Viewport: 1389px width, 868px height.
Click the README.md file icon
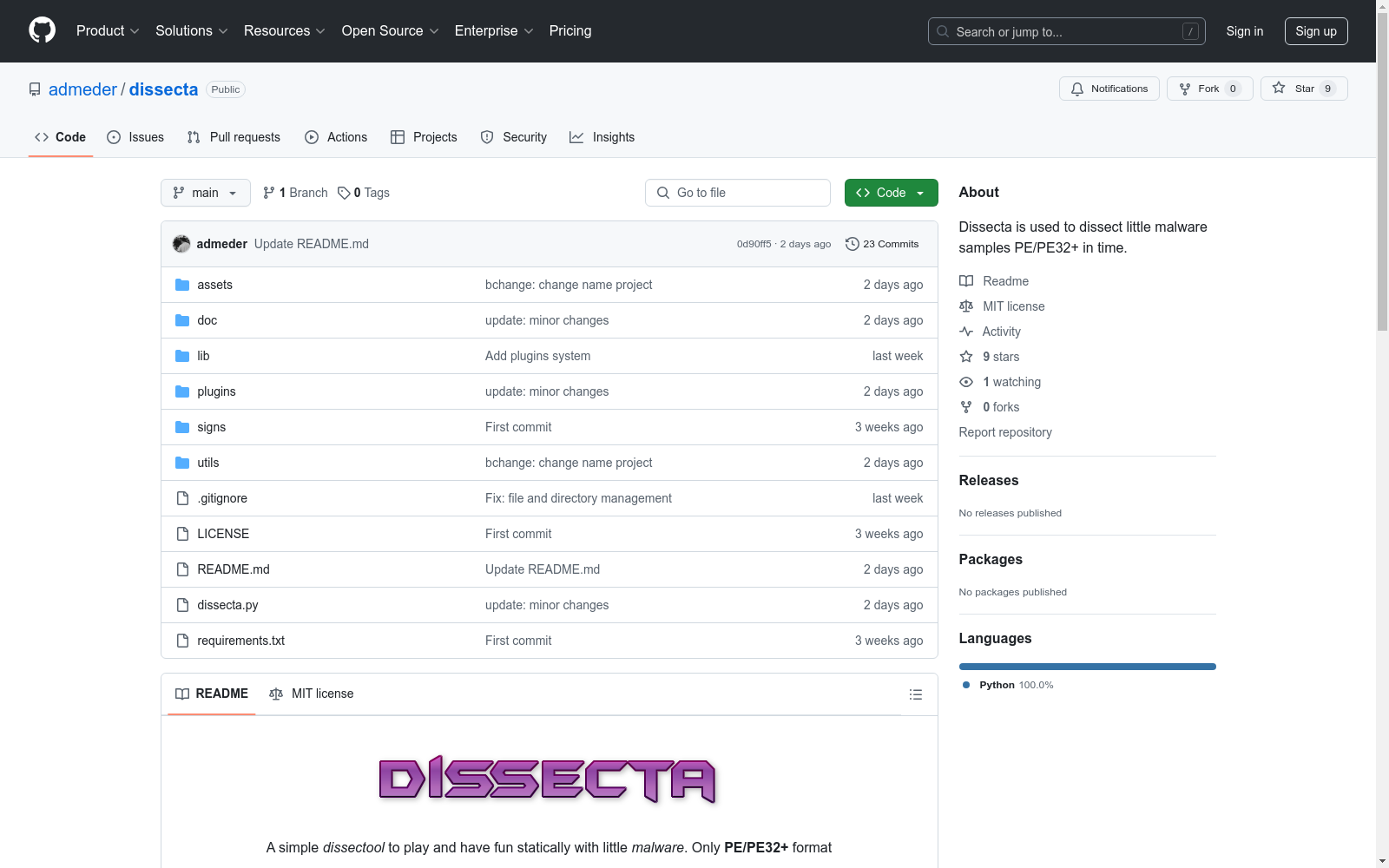point(182,569)
